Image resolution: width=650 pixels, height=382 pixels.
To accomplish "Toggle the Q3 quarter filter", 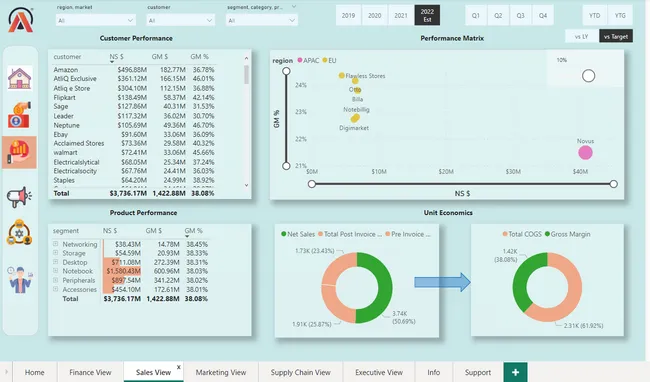I will (520, 15).
